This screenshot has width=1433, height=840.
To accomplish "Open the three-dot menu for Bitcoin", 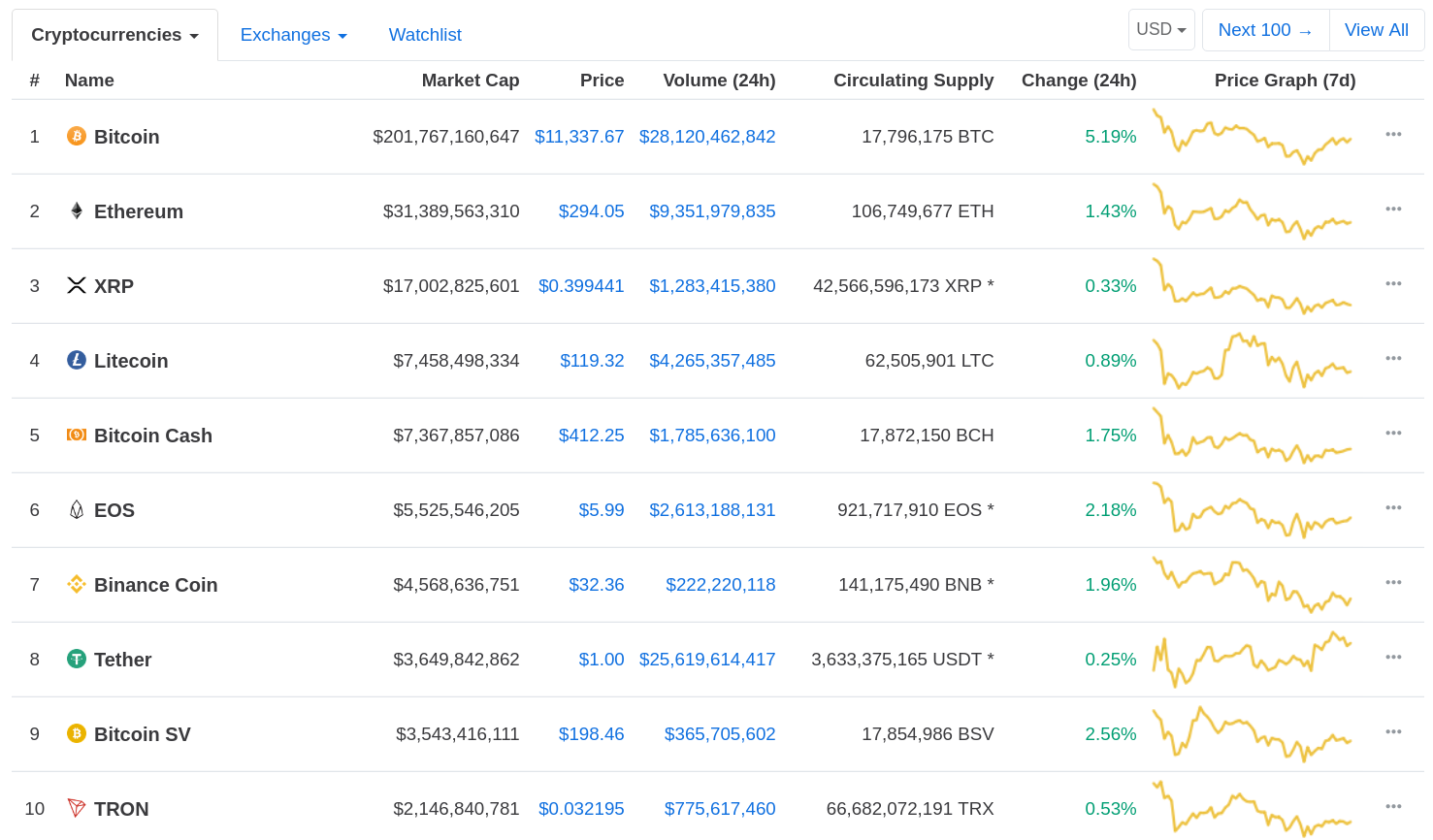I will tap(1393, 134).
